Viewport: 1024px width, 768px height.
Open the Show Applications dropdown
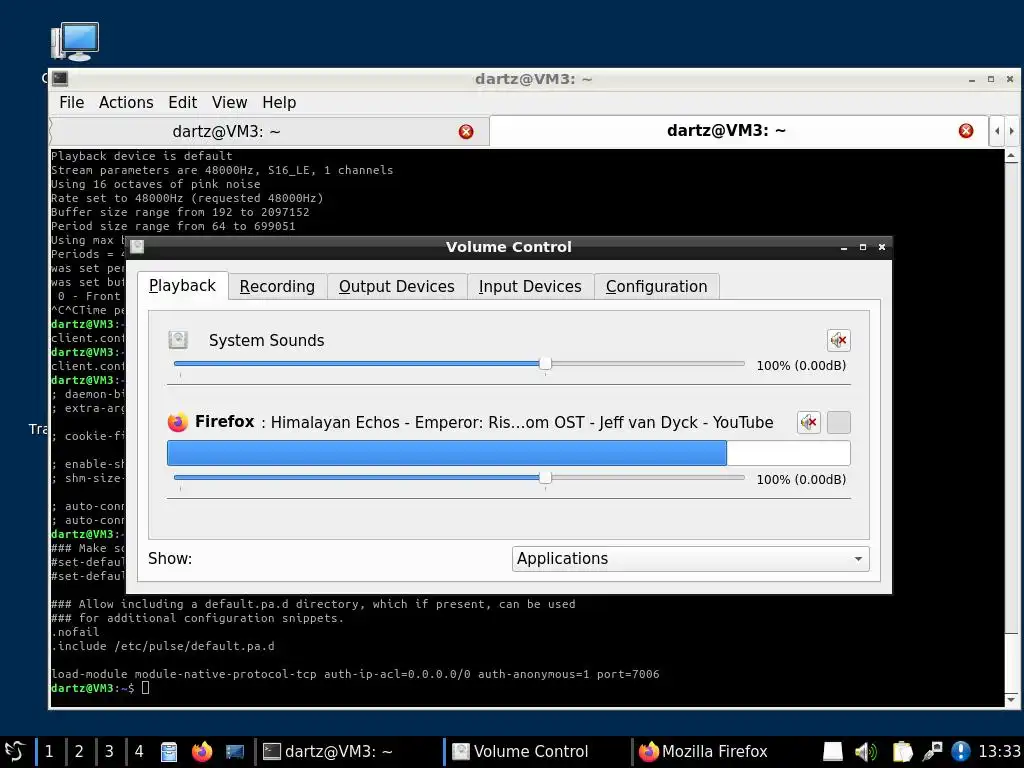tap(690, 559)
